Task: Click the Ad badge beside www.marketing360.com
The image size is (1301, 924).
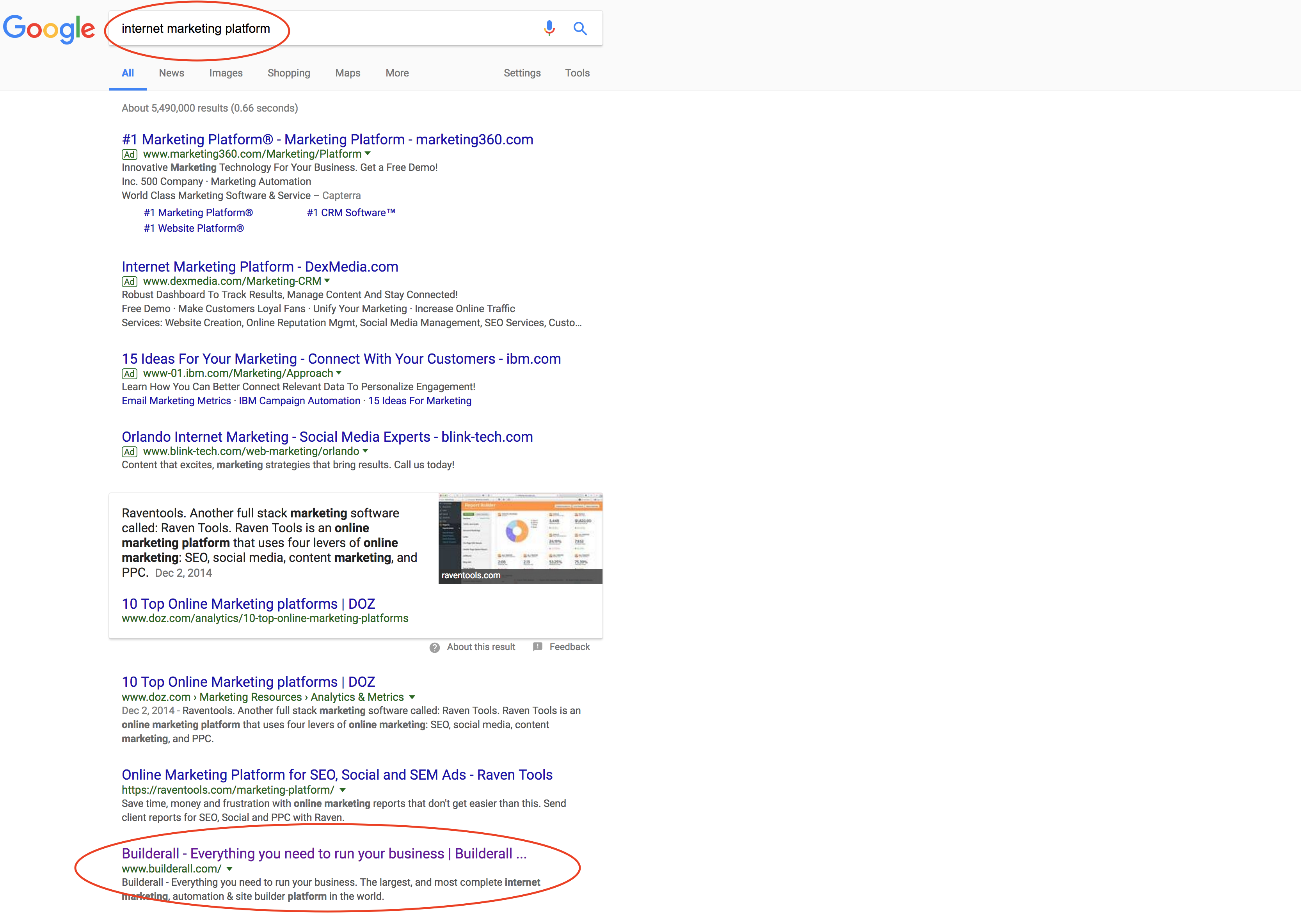Action: tap(130, 154)
